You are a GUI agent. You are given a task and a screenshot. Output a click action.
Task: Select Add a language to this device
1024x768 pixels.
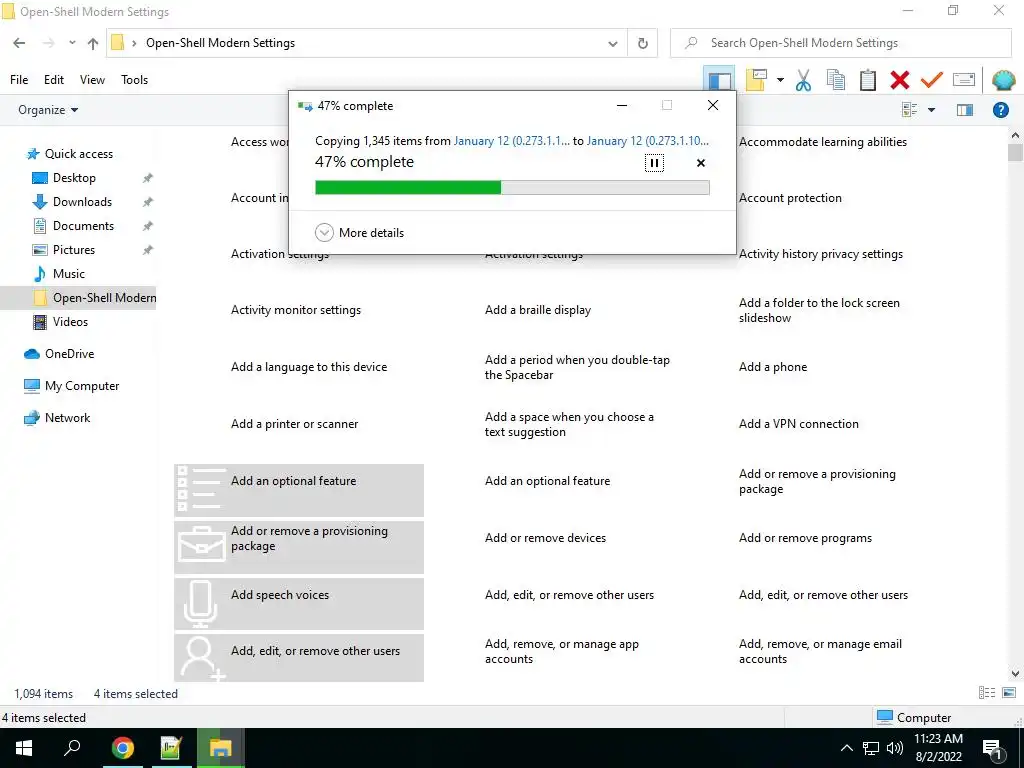309,367
